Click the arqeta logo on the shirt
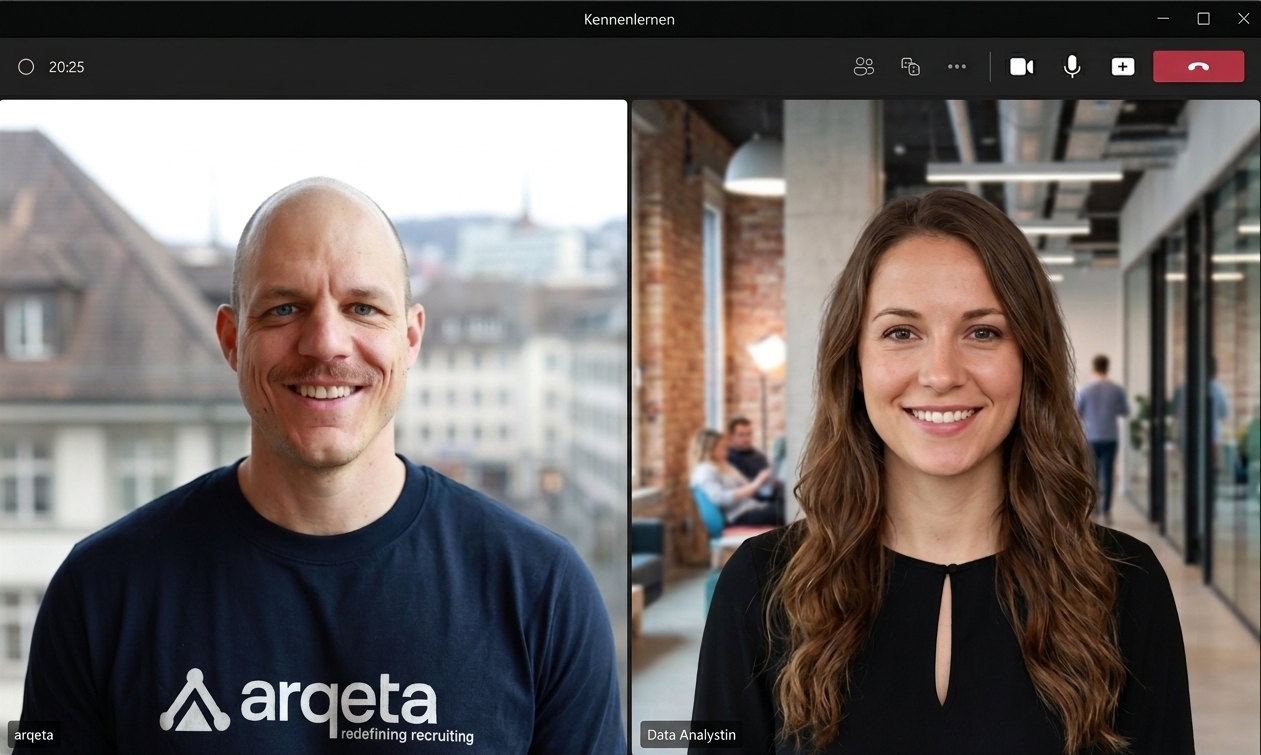This screenshot has width=1261, height=755. coord(299,700)
